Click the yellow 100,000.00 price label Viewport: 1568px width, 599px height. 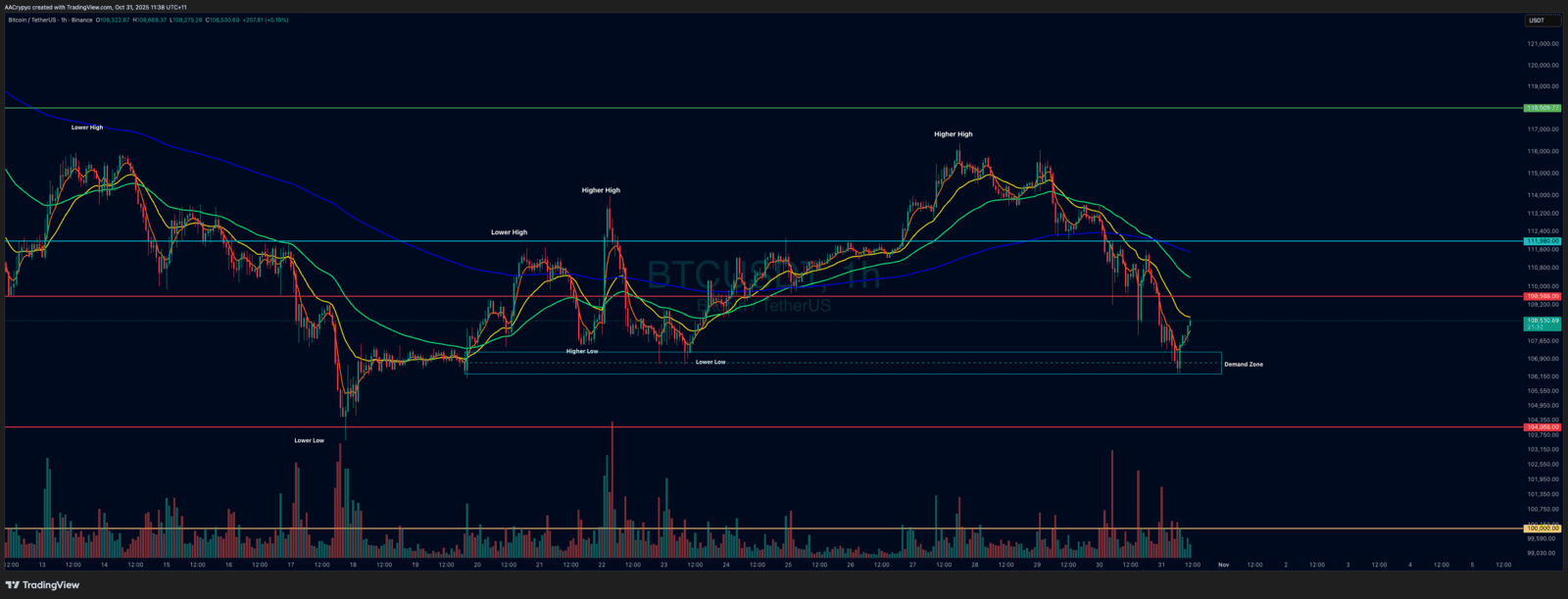1542,528
